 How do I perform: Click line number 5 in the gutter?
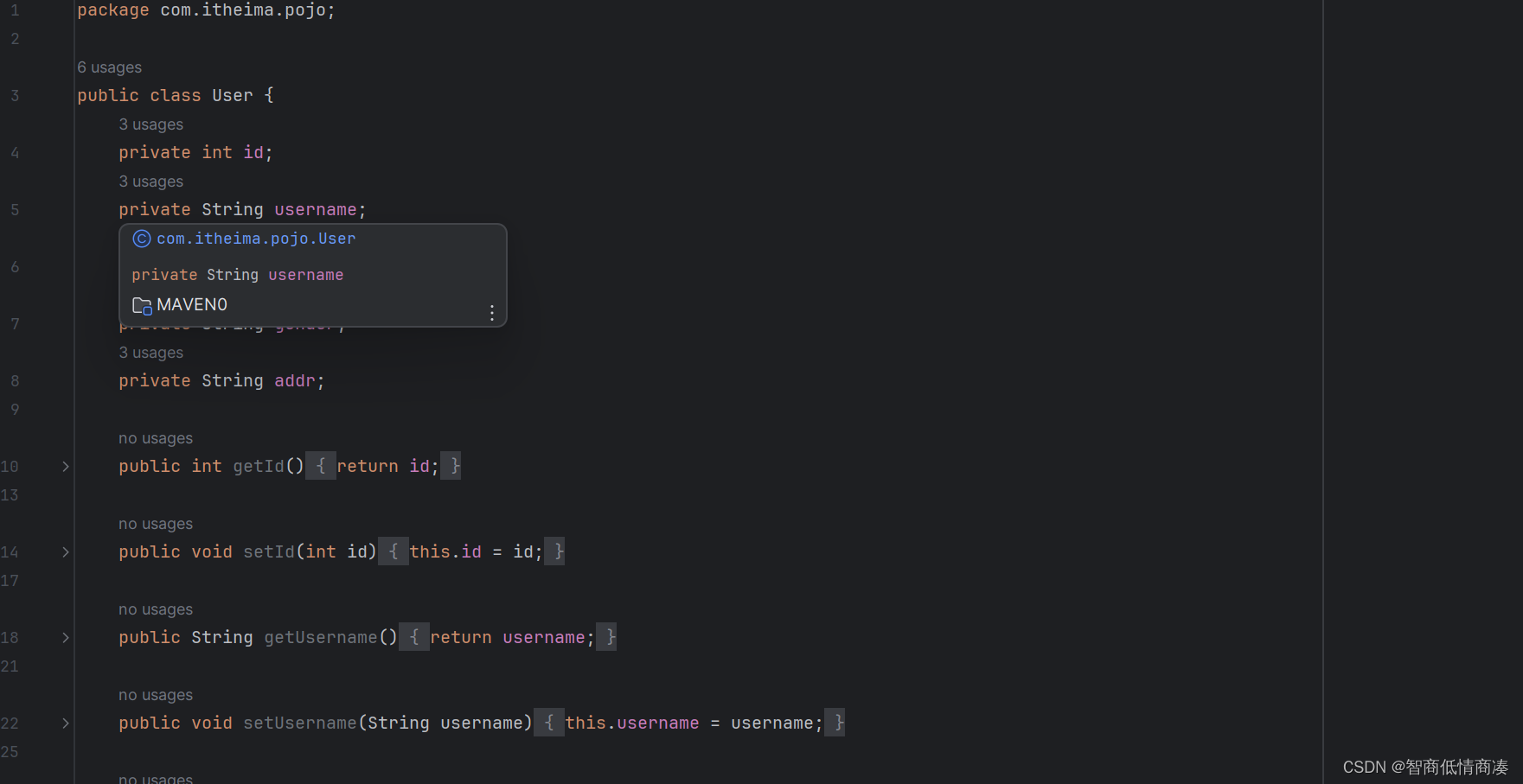tap(14, 209)
